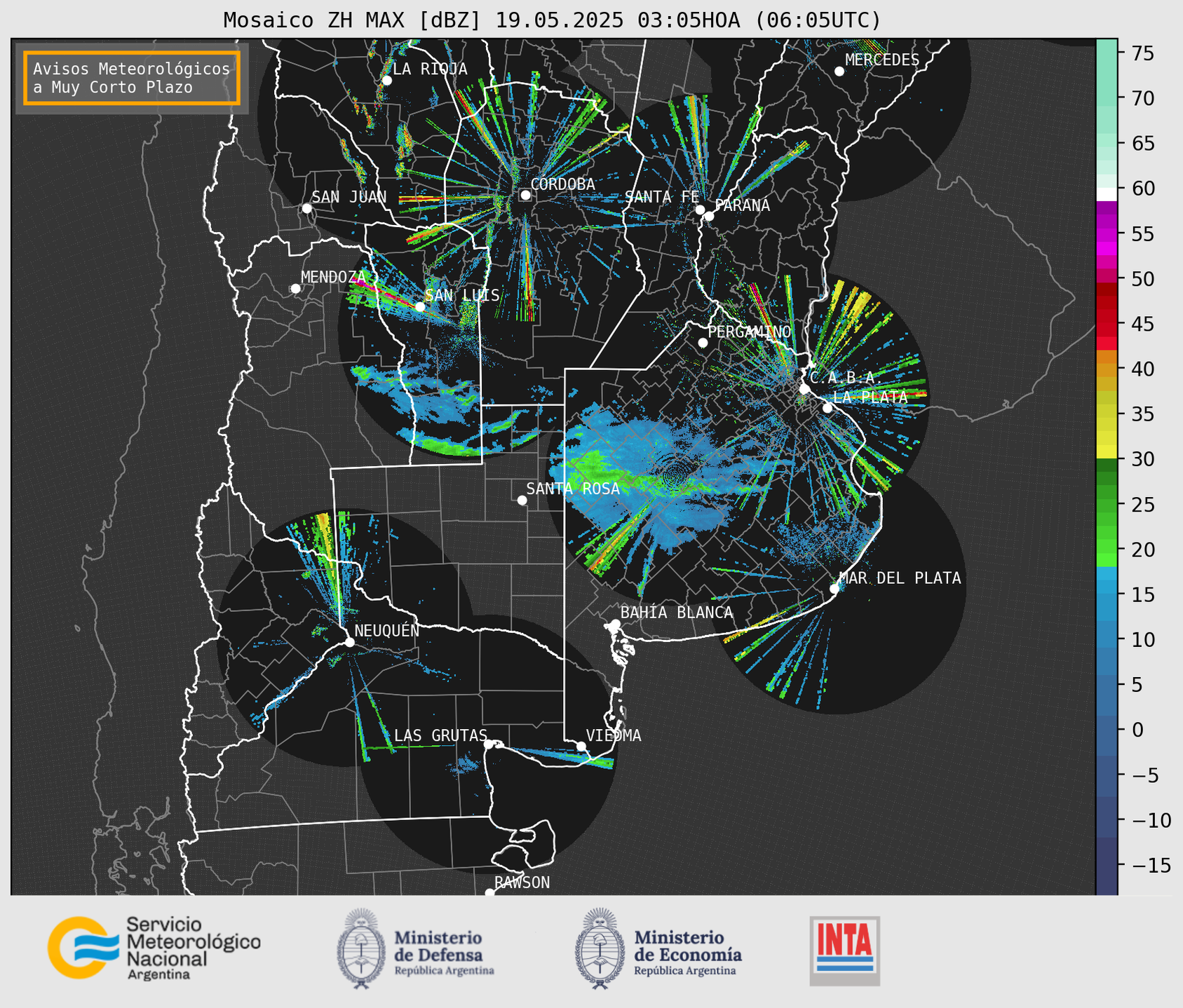Click the NEUQUÉN label text
Image resolution: width=1183 pixels, height=1008 pixels.
pos(386,630)
